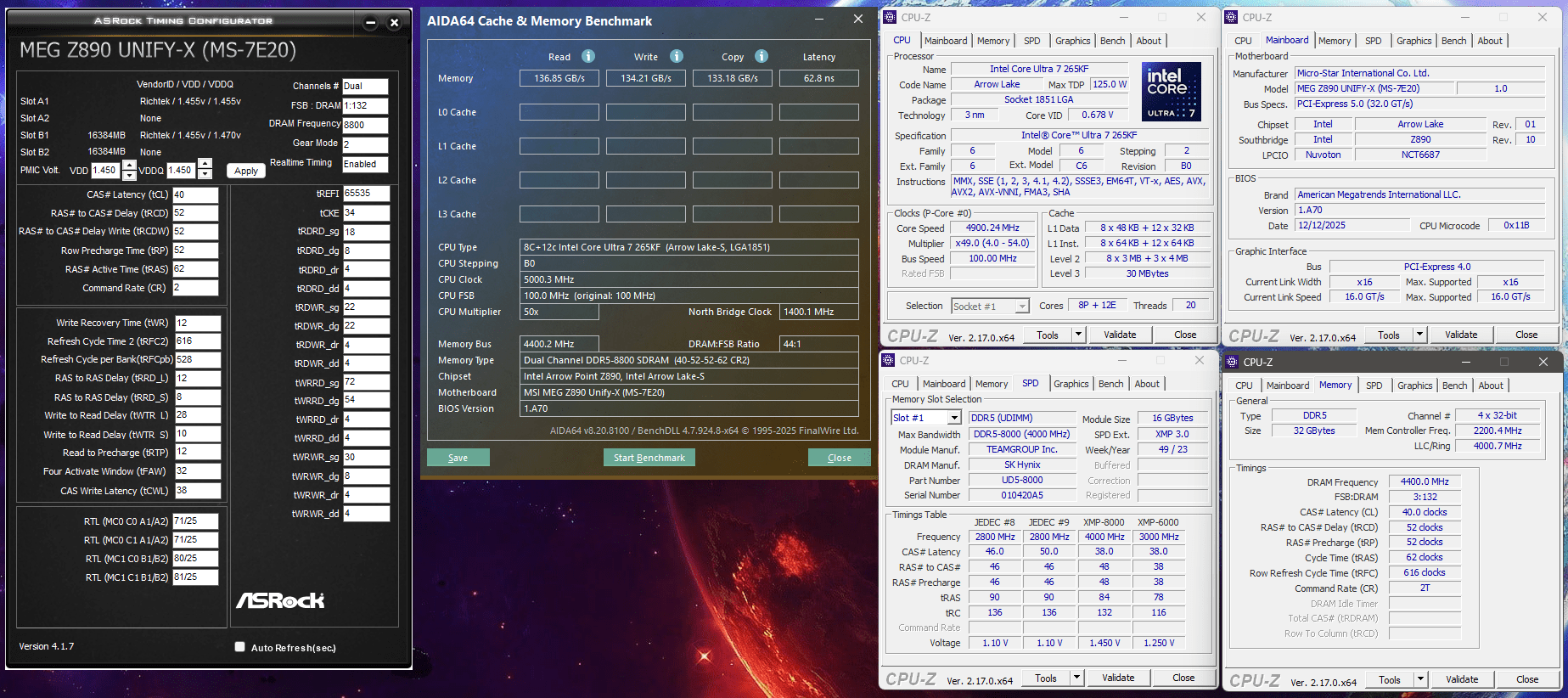Screen dimensions: 1568x698
Task: Expand the Slot #1 memory slot dropdown
Action: click(954, 418)
